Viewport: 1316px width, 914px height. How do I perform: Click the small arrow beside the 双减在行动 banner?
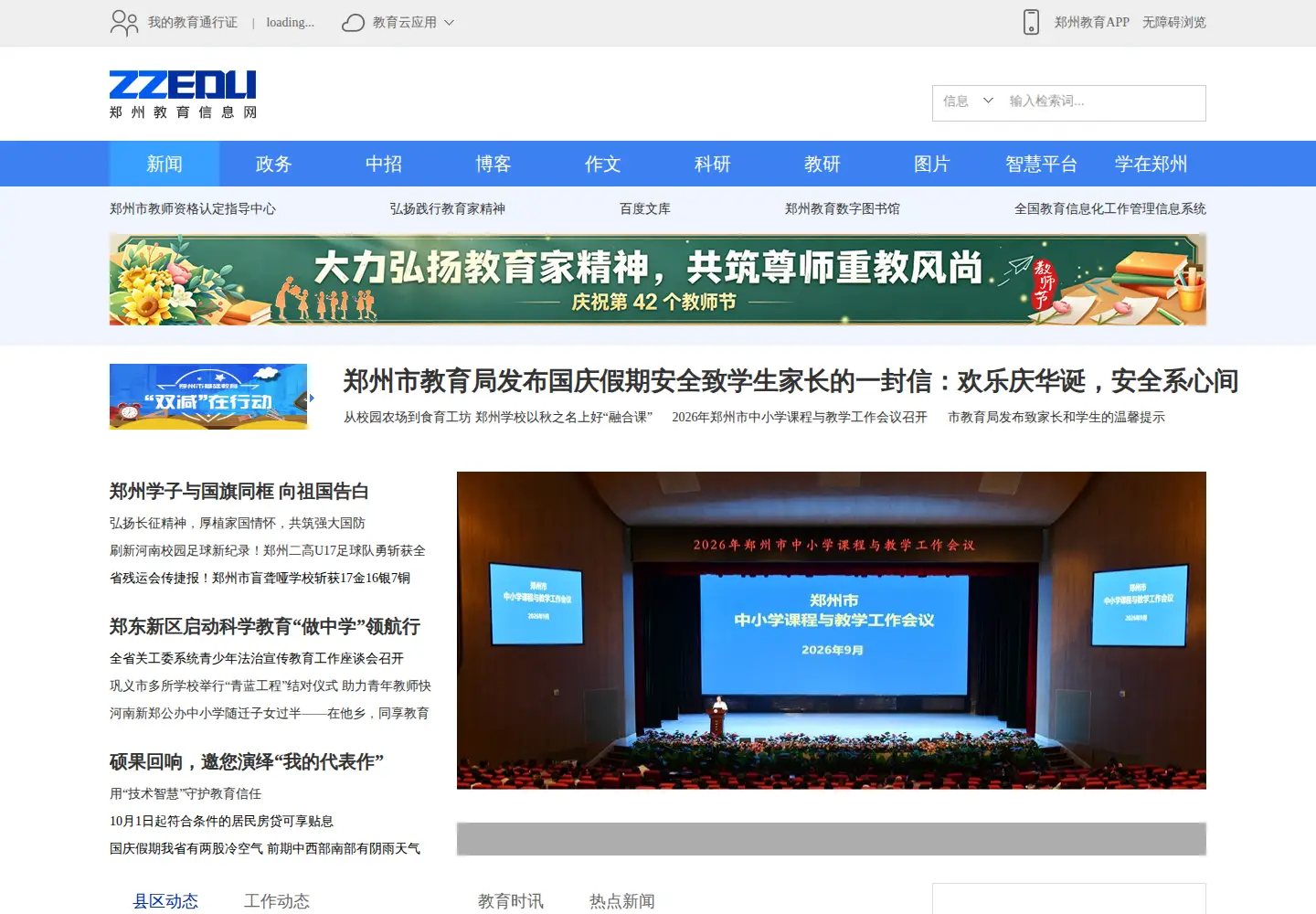312,398
